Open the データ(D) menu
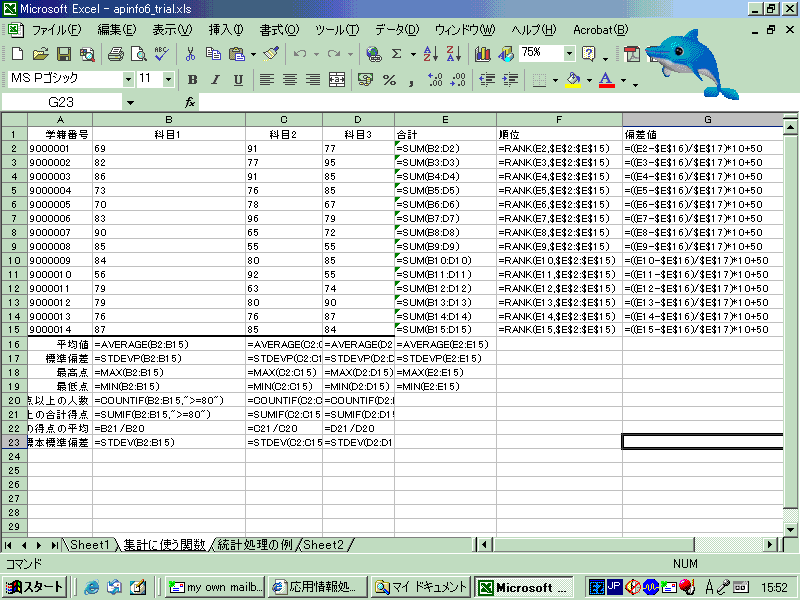Screen dimensions: 800x600 pyautogui.click(x=397, y=29)
